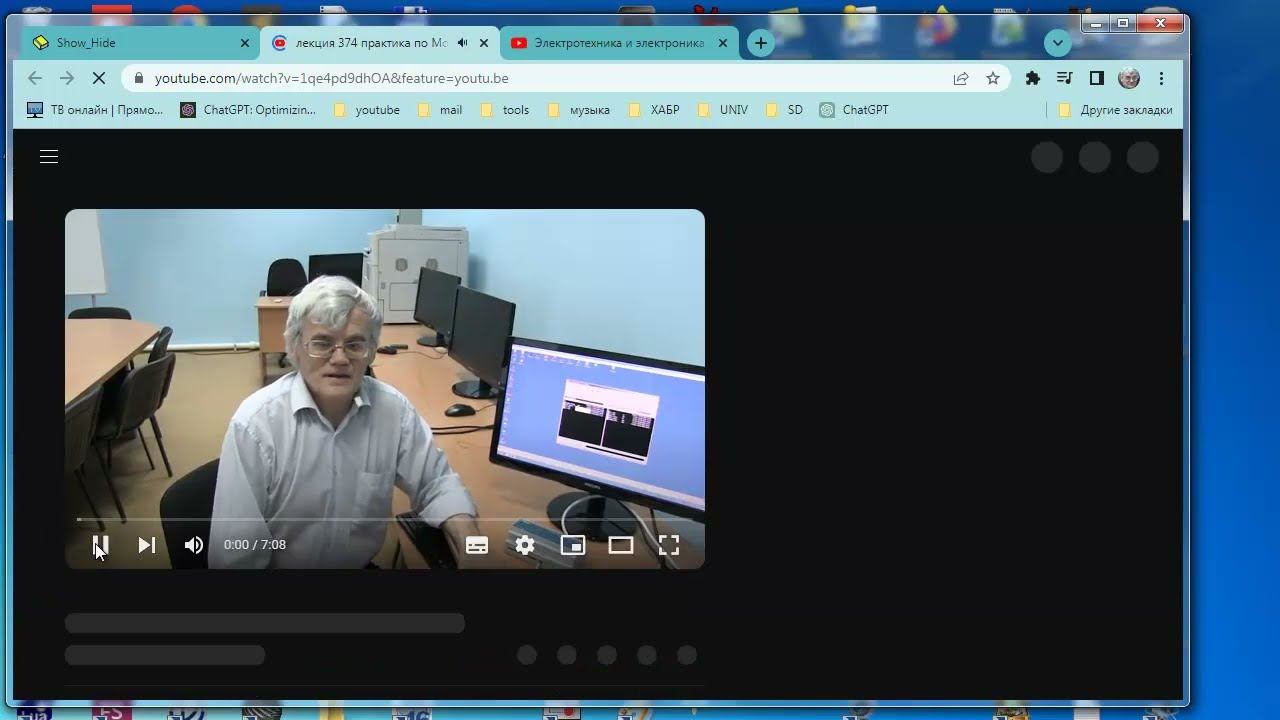Go forward in browser history
This screenshot has width=1280, height=720.
67,78
